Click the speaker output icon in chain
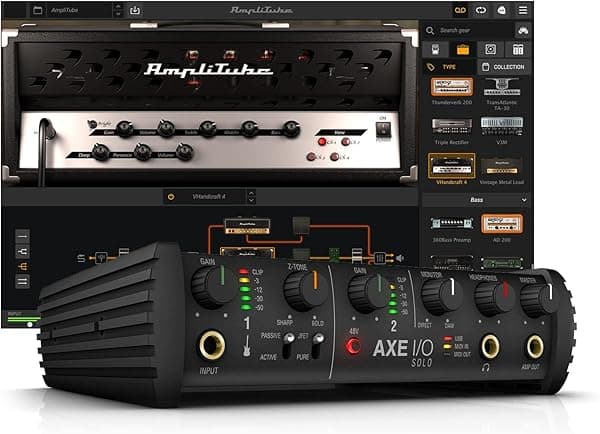The width and height of the screenshot is (600, 434). 400,259
